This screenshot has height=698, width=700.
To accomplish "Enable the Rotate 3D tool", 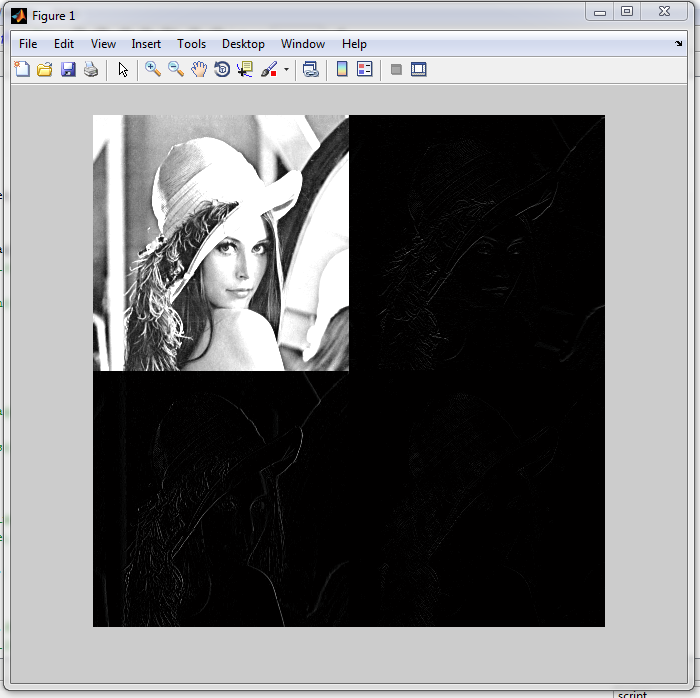I will click(x=222, y=69).
